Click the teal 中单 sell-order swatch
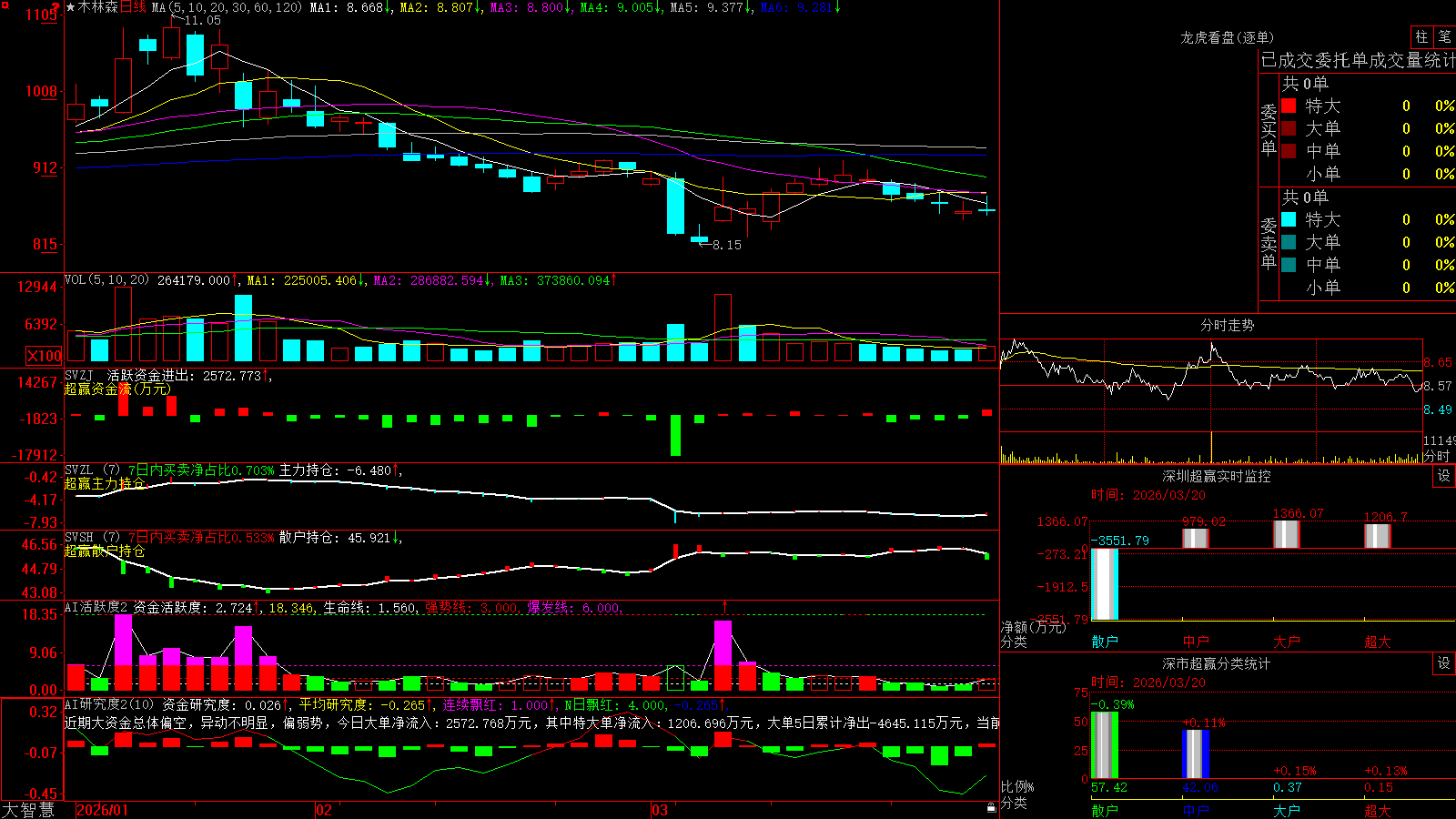1456x819 pixels. click(x=1289, y=265)
